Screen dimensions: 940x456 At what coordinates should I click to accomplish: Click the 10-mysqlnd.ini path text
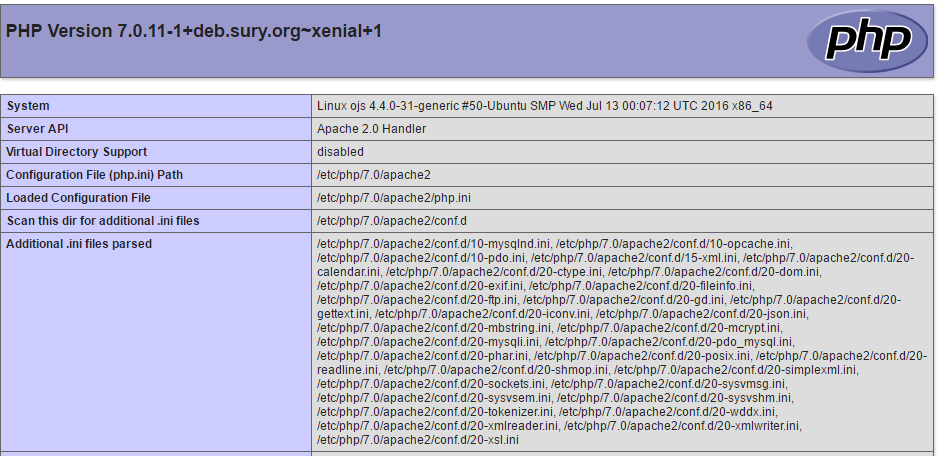433,244
